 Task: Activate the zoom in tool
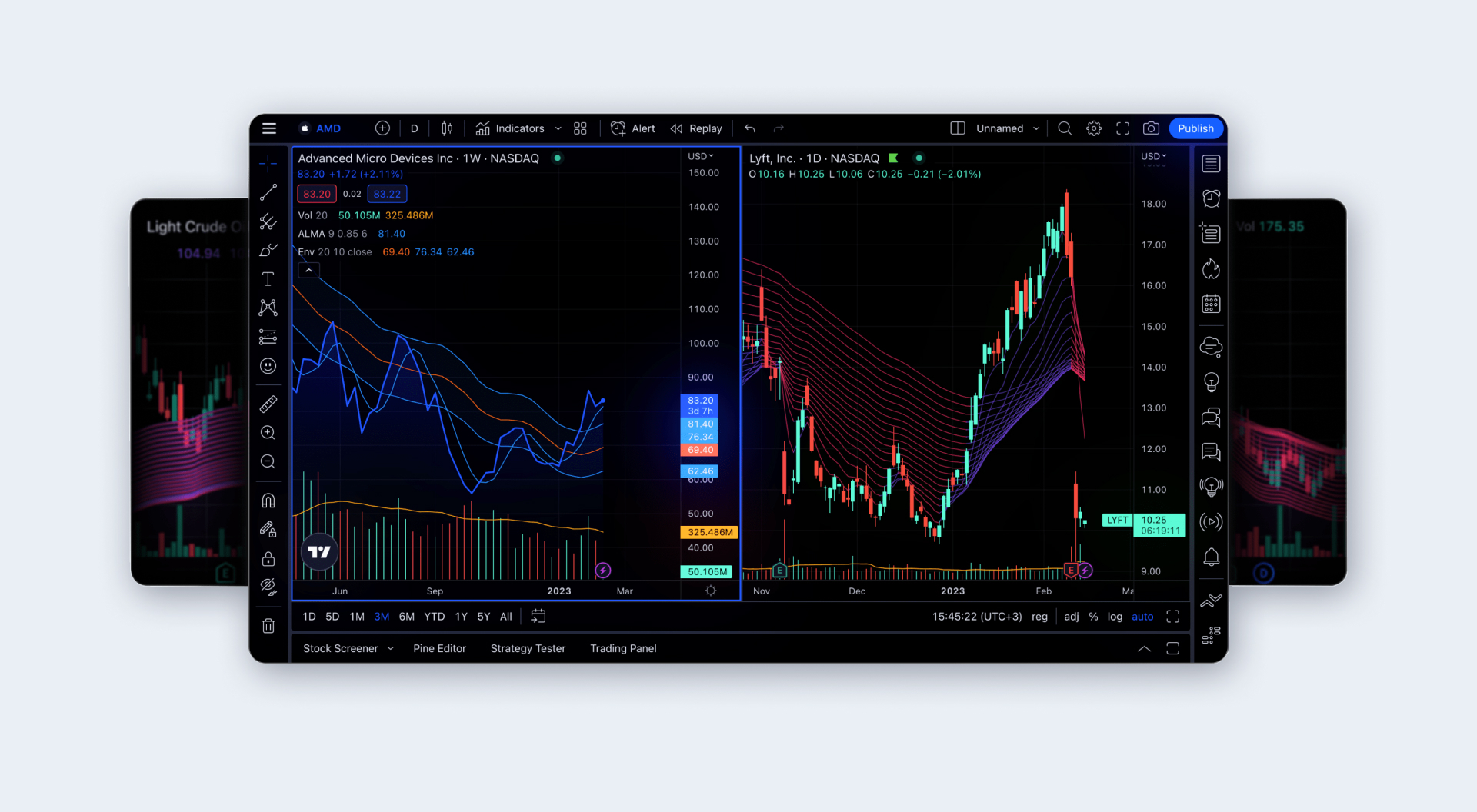coord(268,433)
